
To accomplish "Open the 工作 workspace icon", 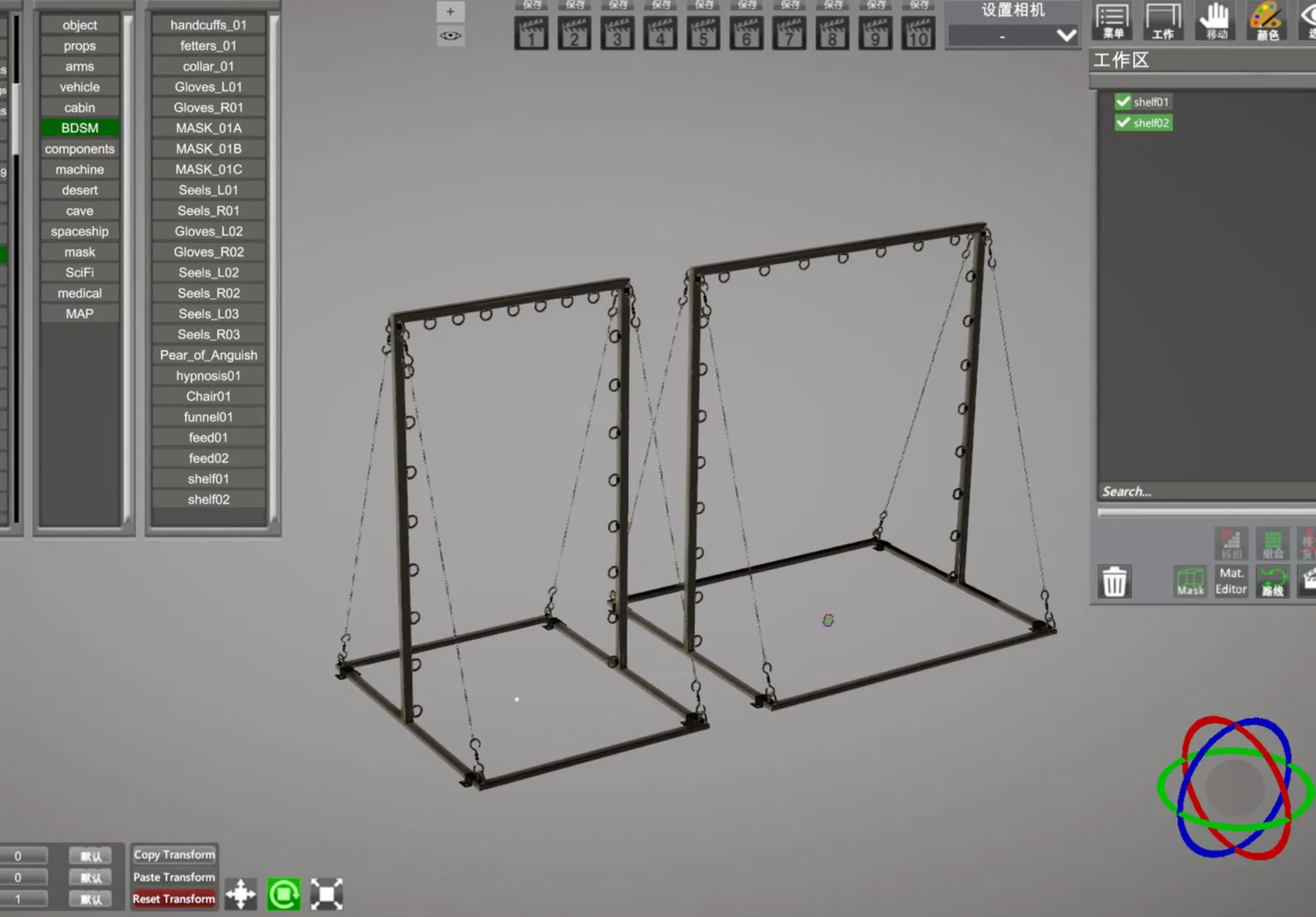I will coord(1162,21).
